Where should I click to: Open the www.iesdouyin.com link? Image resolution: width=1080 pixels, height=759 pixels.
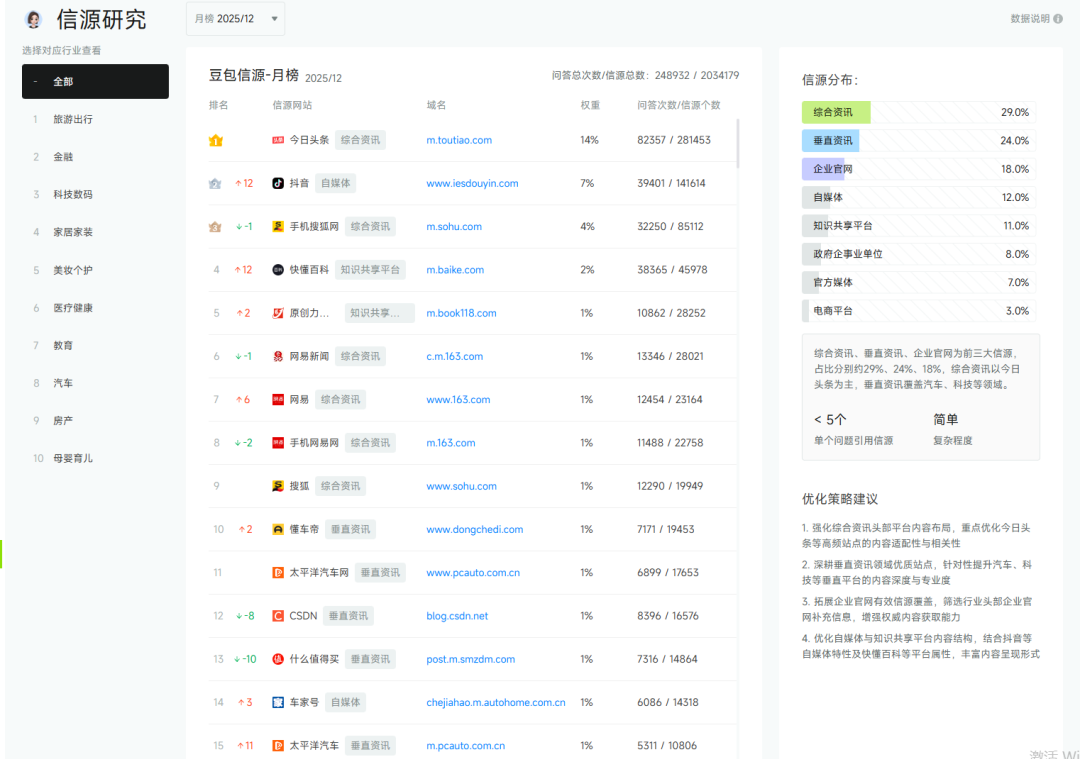(472, 183)
